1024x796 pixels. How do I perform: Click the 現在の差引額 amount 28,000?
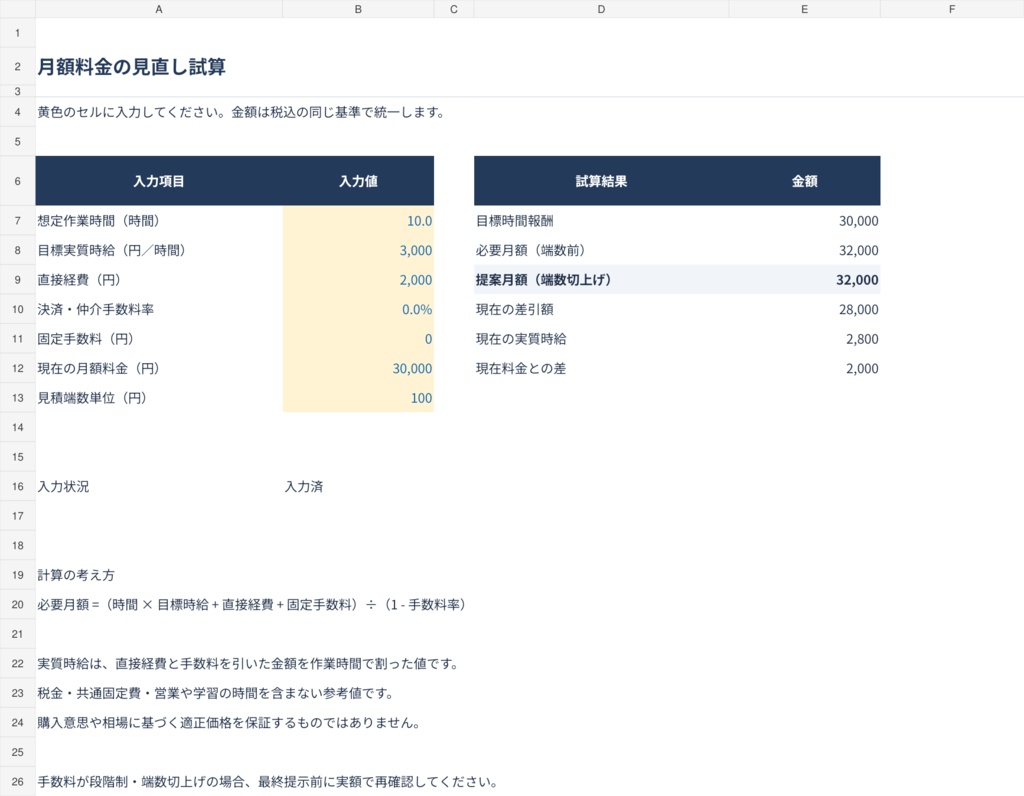point(858,310)
